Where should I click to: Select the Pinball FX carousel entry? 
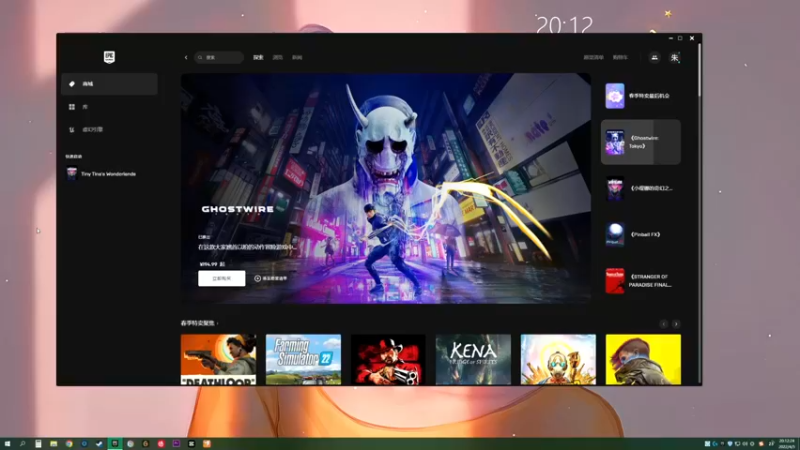641,234
